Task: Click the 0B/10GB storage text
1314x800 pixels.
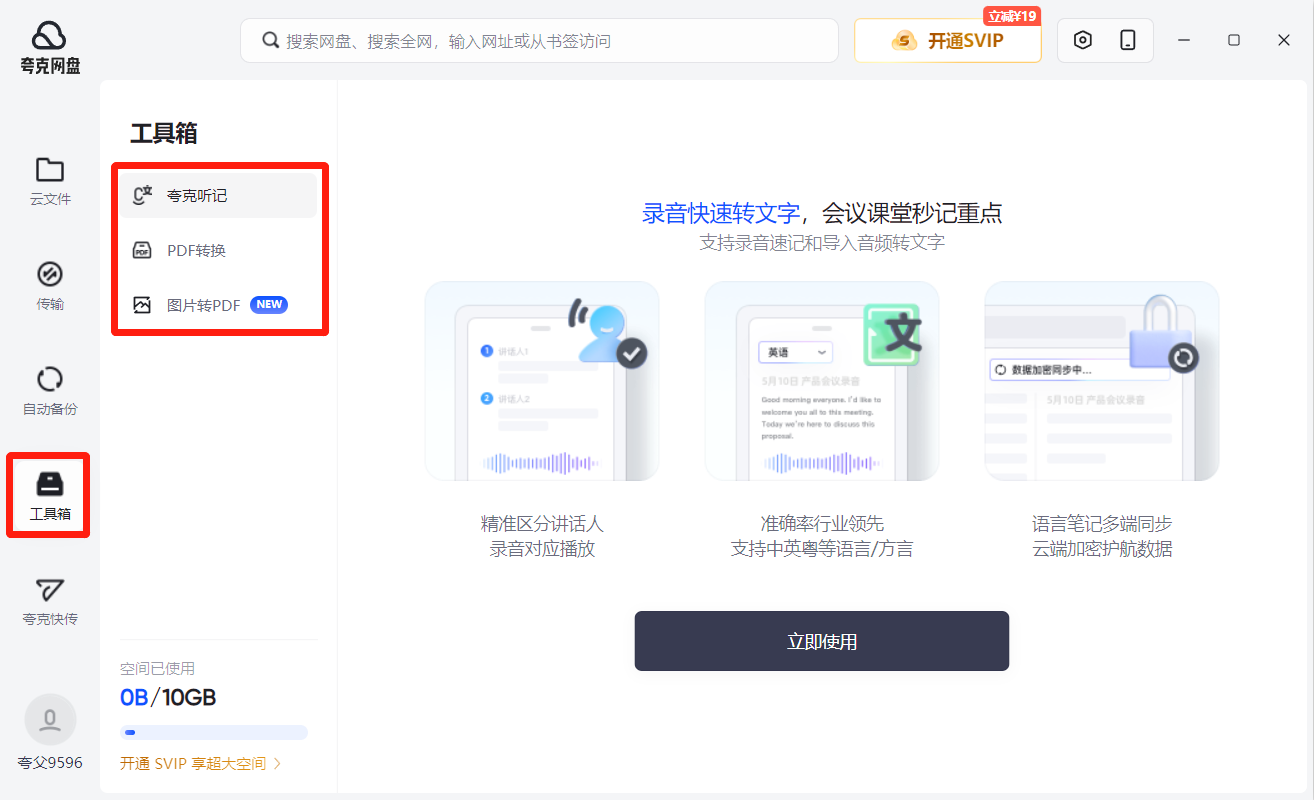Action: tap(168, 697)
